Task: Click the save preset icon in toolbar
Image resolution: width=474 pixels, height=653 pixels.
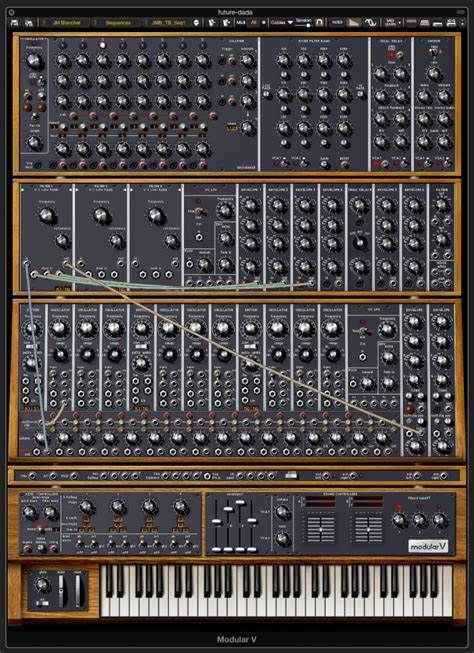Action: point(14,22)
